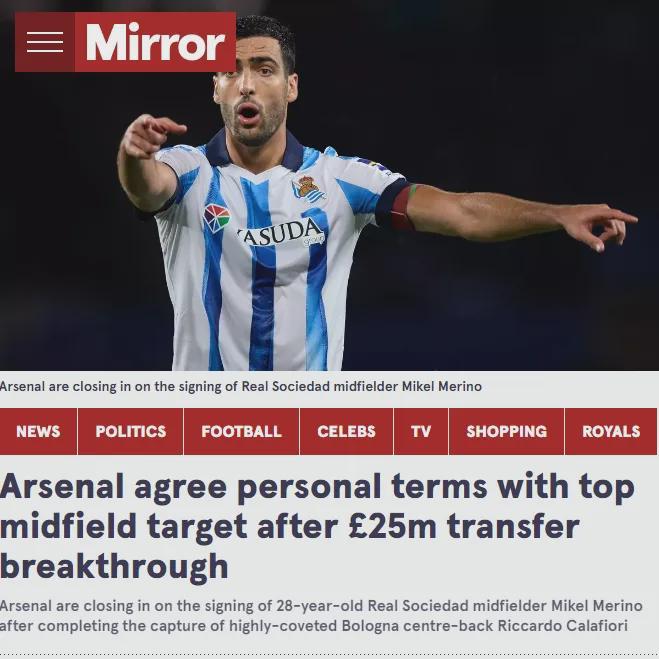
Task: Open the hamburger navigation menu
Action: [x=45, y=42]
